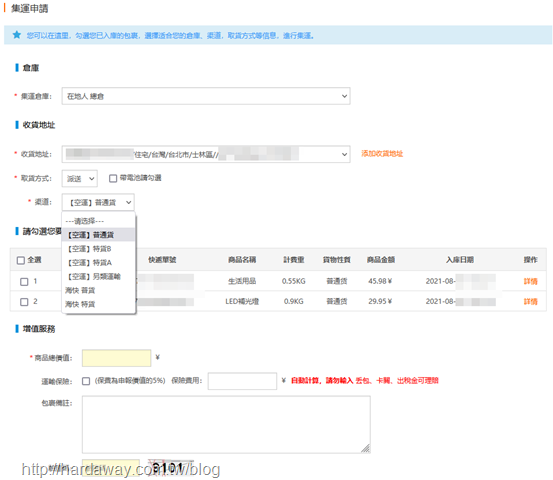This screenshot has width=553, height=480.
Task: Pick the 海快 普貨 option
Action: point(98,290)
